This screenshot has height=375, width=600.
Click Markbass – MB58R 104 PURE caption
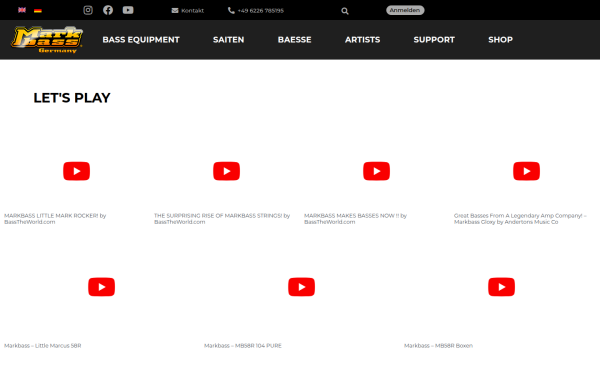pos(243,346)
